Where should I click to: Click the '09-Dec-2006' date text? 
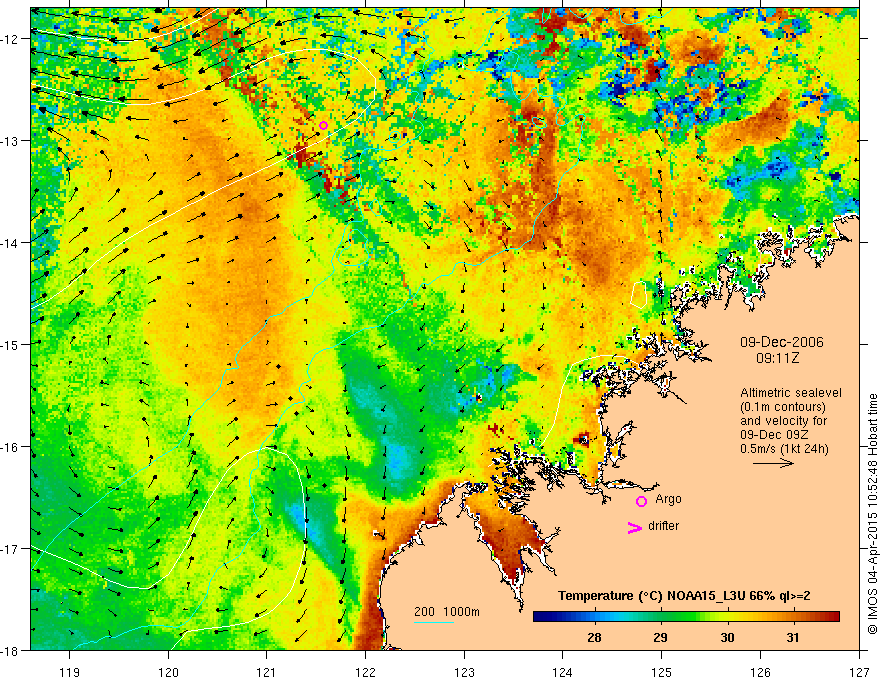pos(781,342)
